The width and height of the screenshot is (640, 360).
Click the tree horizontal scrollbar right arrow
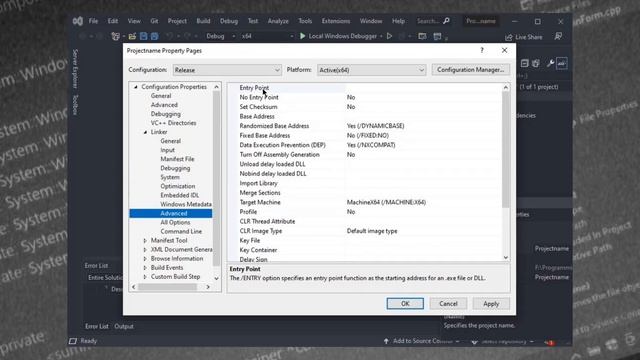208,287
